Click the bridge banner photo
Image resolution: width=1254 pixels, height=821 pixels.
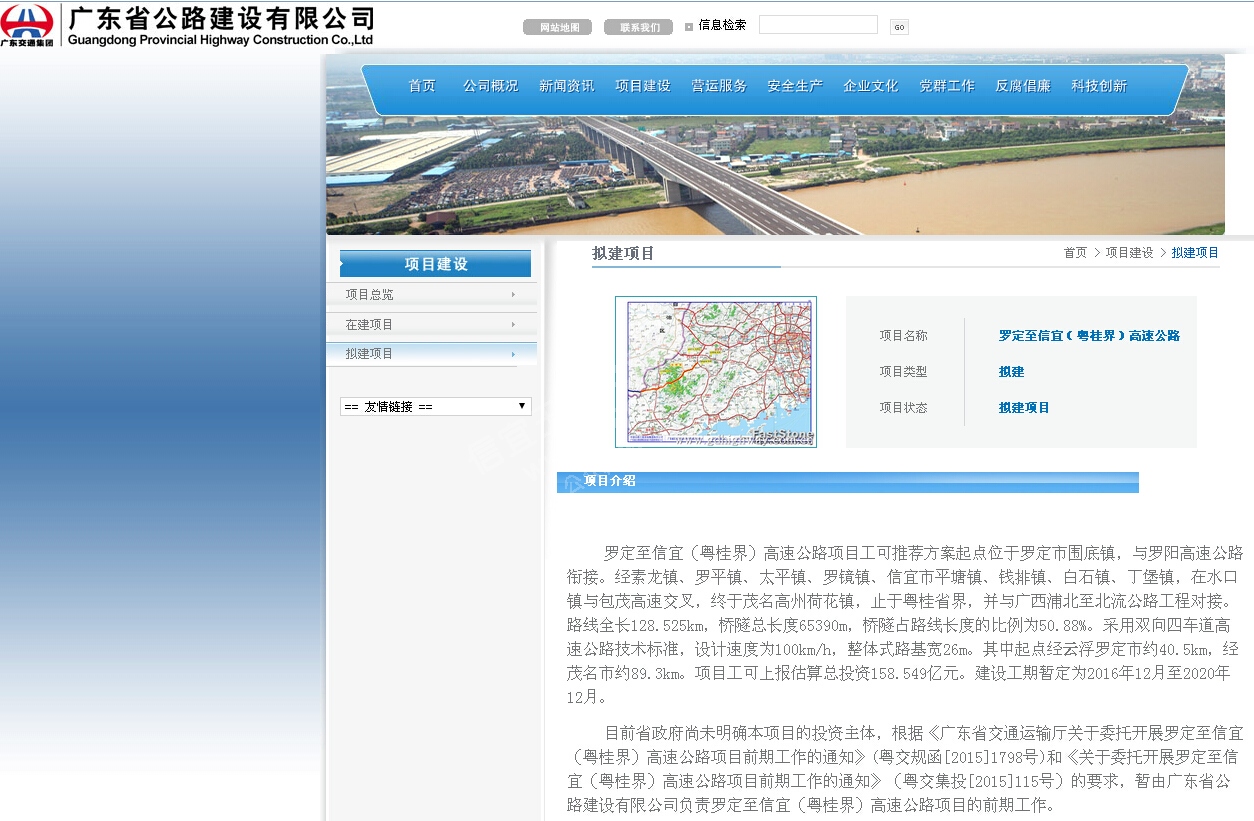(775, 145)
